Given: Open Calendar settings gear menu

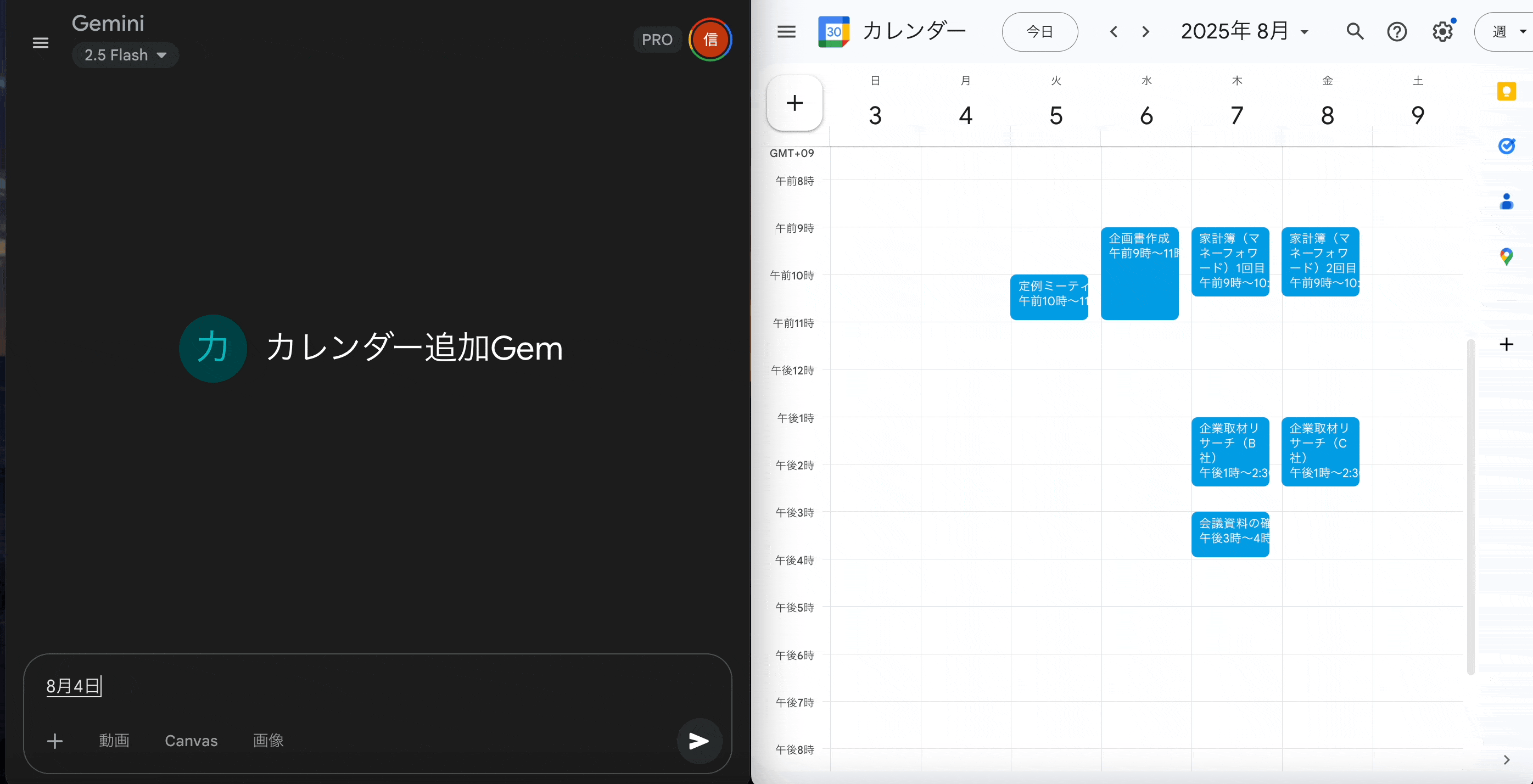Looking at the screenshot, I should 1442,31.
